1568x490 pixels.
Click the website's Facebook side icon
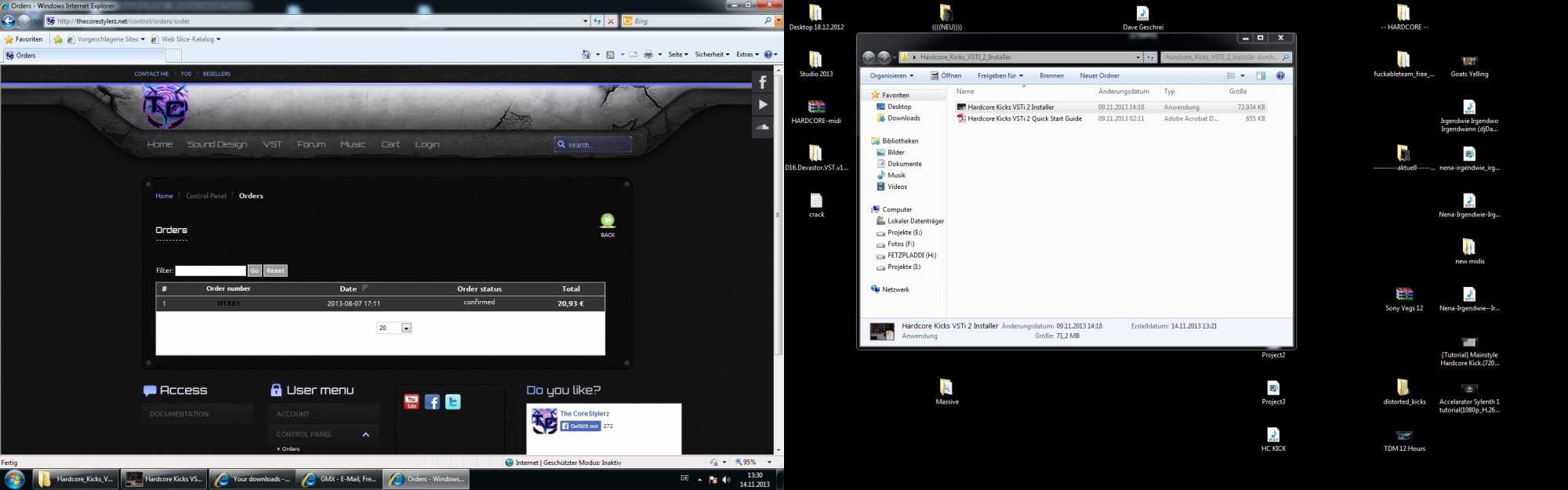762,82
